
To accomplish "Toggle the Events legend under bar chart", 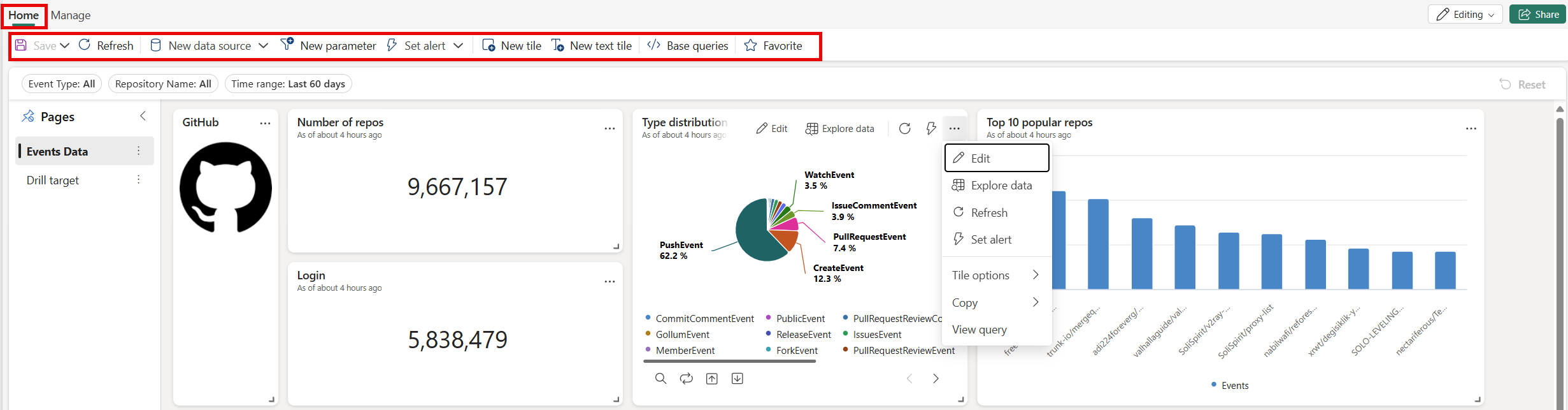I will [1234, 386].
